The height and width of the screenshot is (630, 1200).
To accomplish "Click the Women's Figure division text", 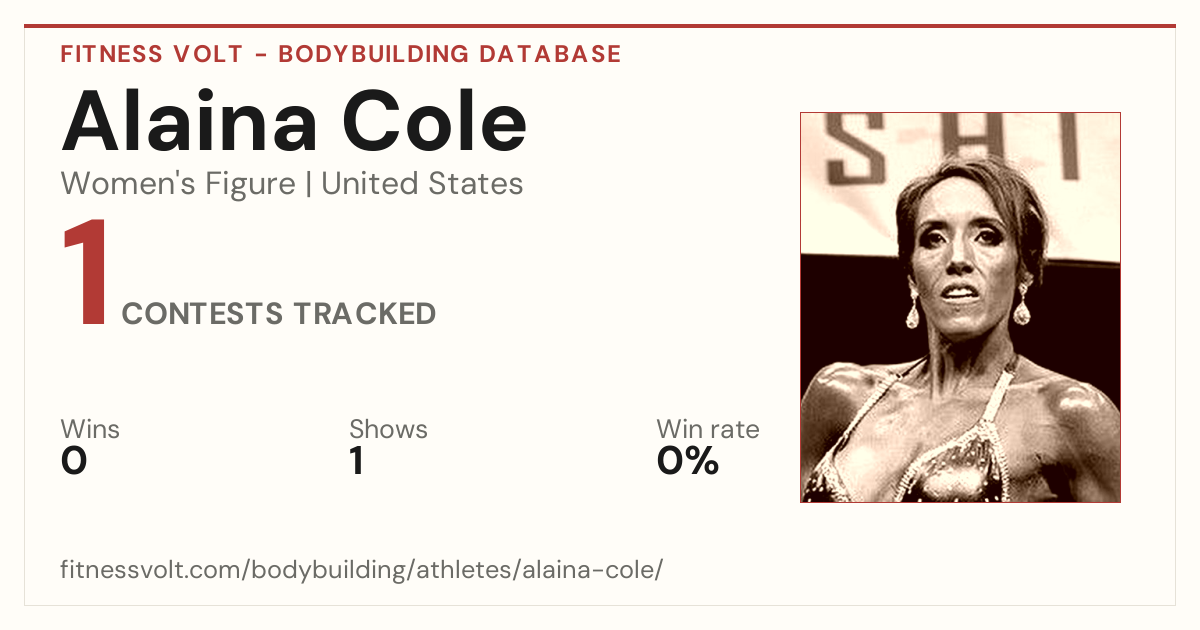I will (x=178, y=184).
